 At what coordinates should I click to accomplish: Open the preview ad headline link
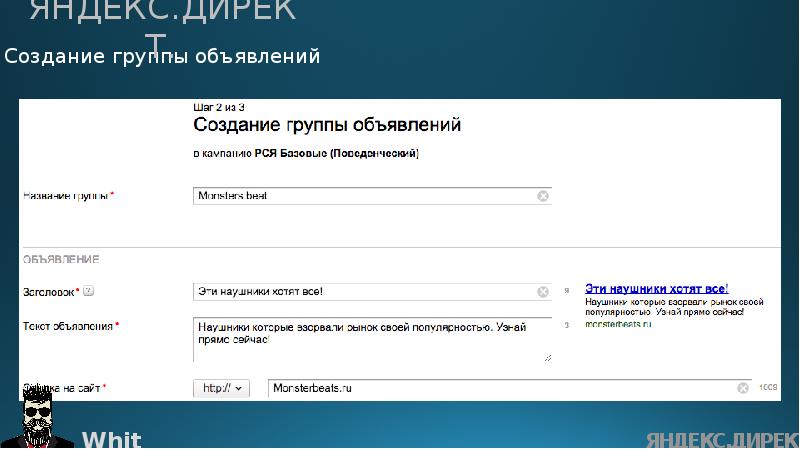pos(656,288)
